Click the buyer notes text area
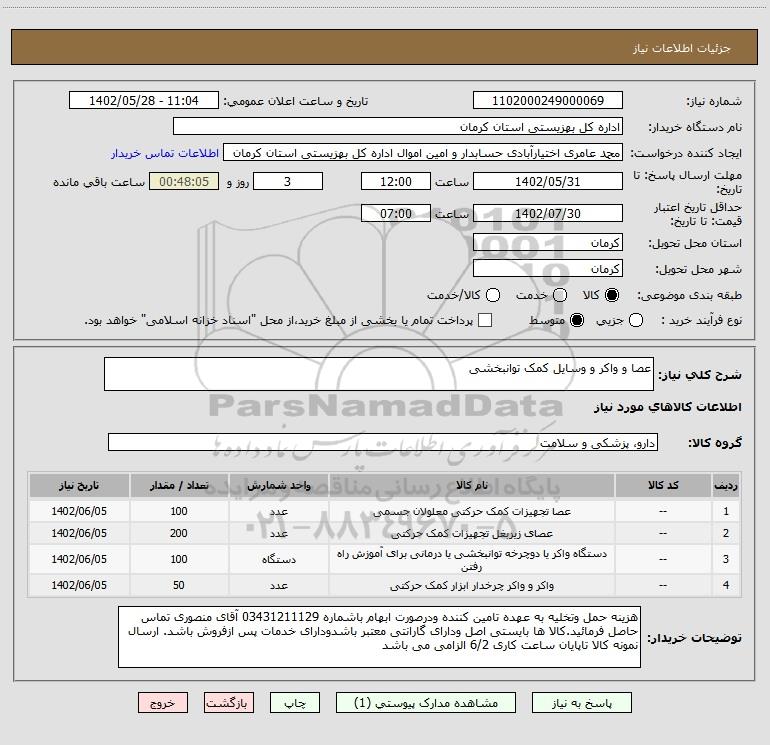Viewport: 770px width, 745px height. (x=379, y=637)
